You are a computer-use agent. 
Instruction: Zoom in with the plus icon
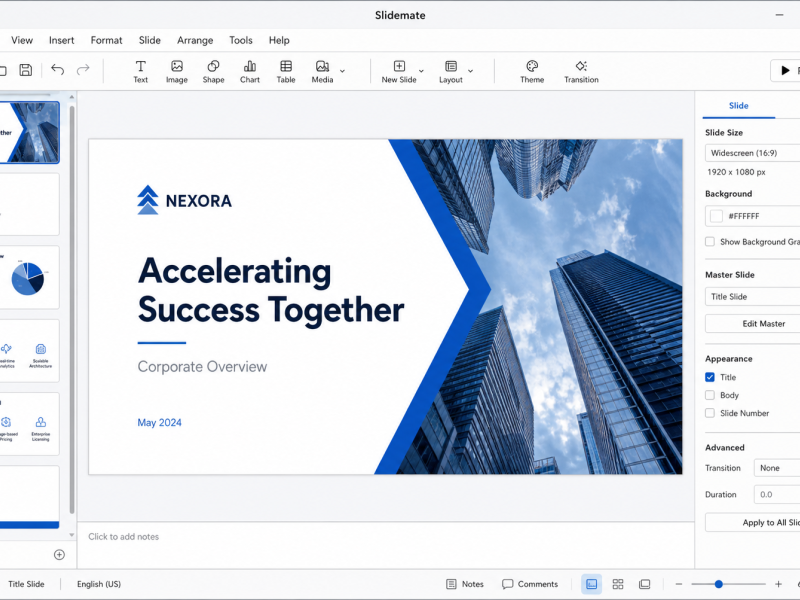pyautogui.click(x=778, y=584)
